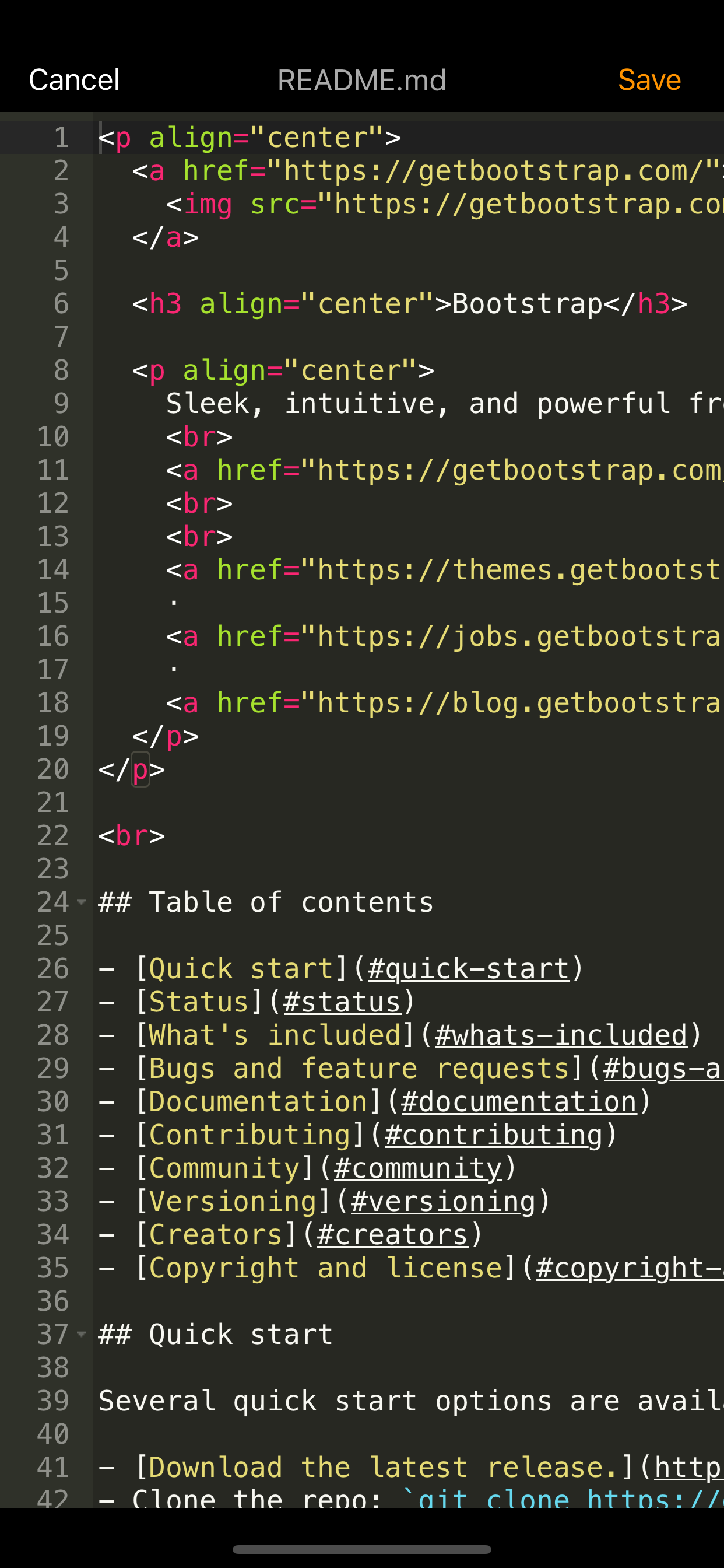Click the <br> tag on line 10
This screenshot has height=1568, width=724.
click(x=199, y=437)
